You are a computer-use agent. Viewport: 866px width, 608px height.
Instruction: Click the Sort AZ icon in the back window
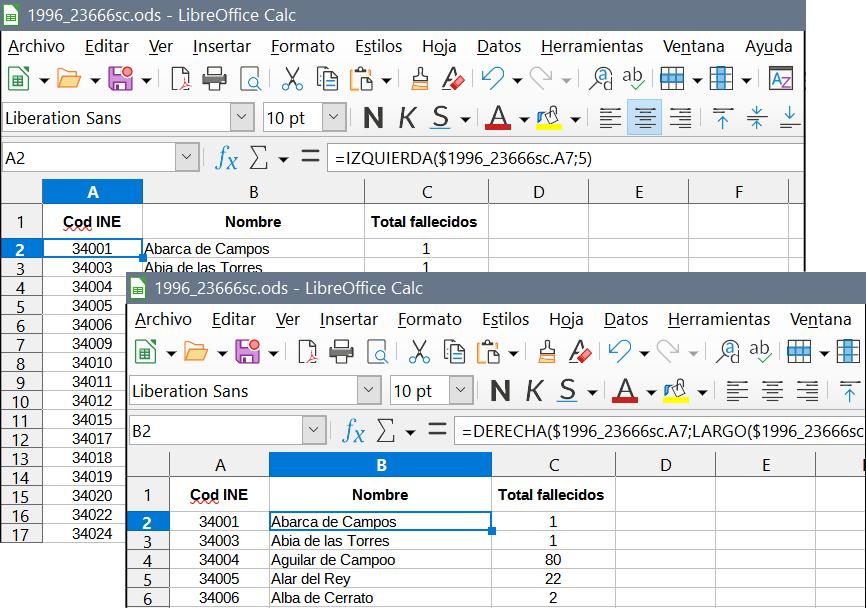[x=781, y=79]
